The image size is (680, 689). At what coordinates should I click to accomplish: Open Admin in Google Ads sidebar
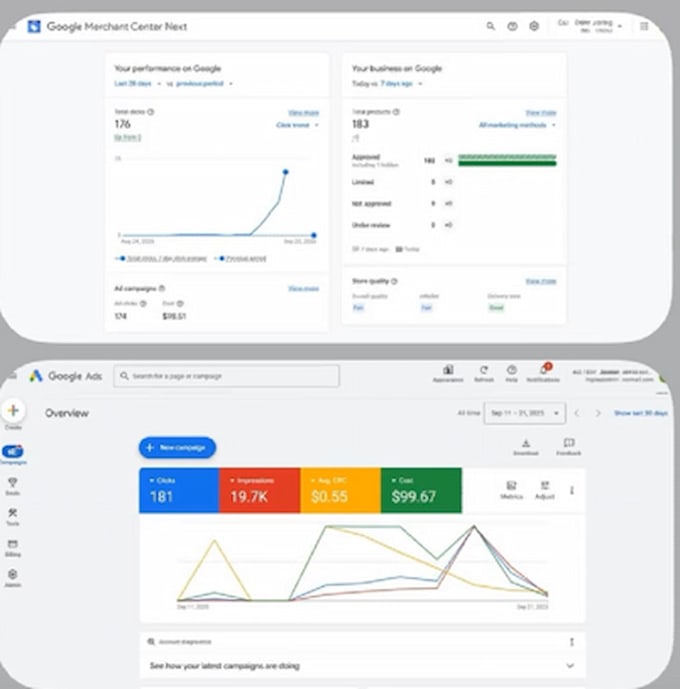pos(13,578)
